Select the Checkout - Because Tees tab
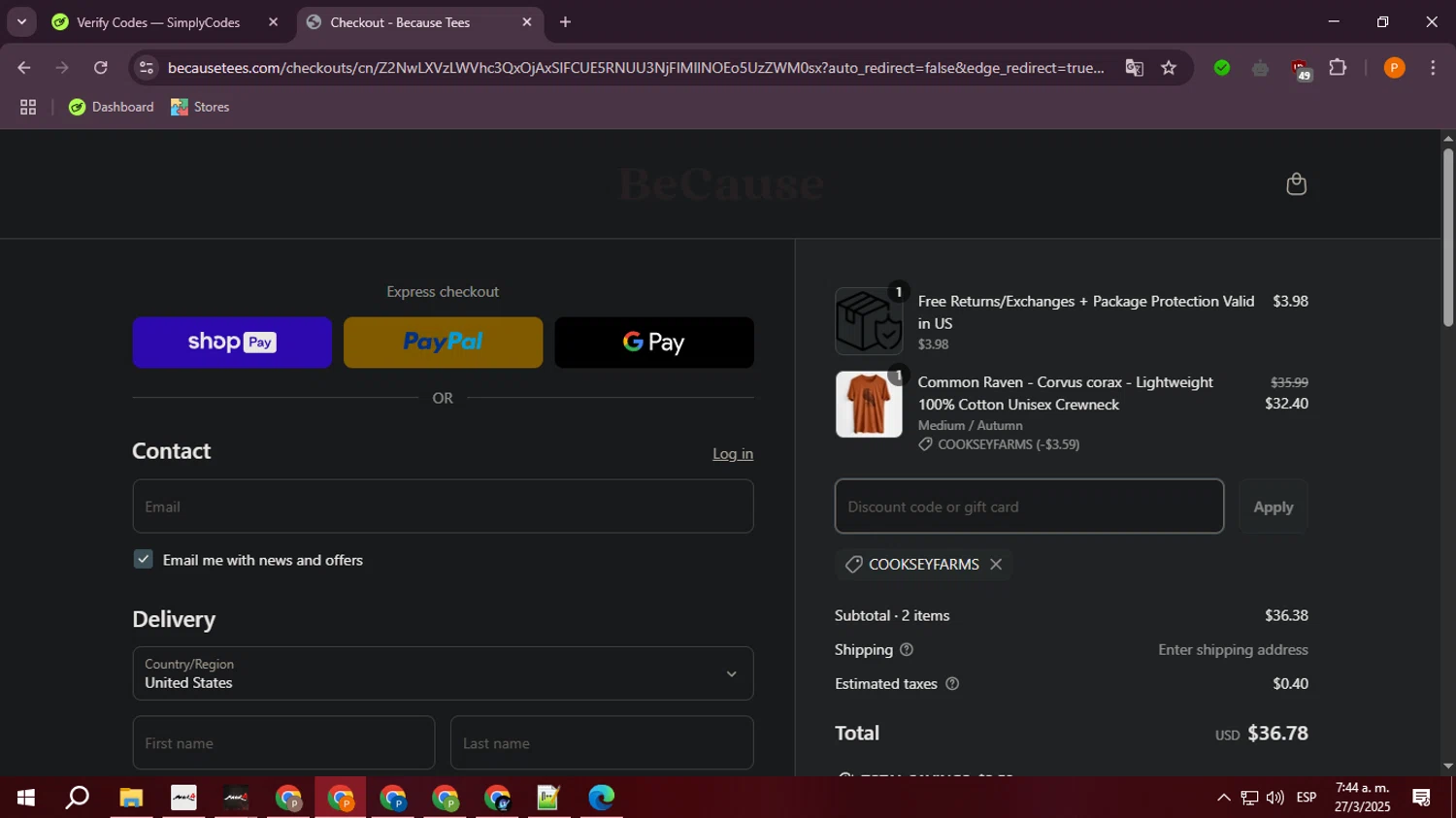The width and height of the screenshot is (1456, 818). 400,22
